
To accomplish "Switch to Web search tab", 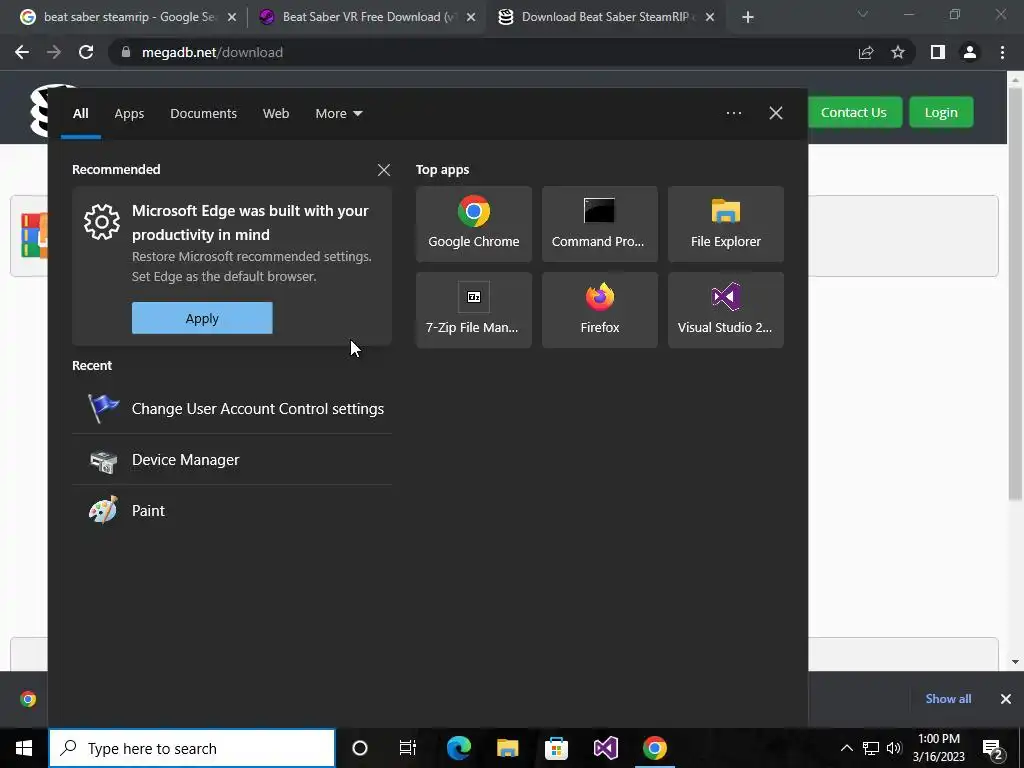I will 276,114.
